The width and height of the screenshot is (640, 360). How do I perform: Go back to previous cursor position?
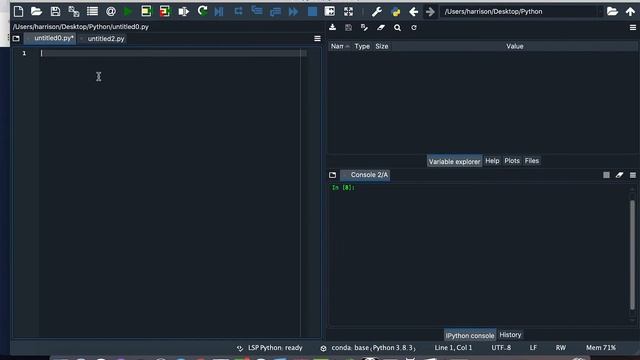tap(413, 11)
